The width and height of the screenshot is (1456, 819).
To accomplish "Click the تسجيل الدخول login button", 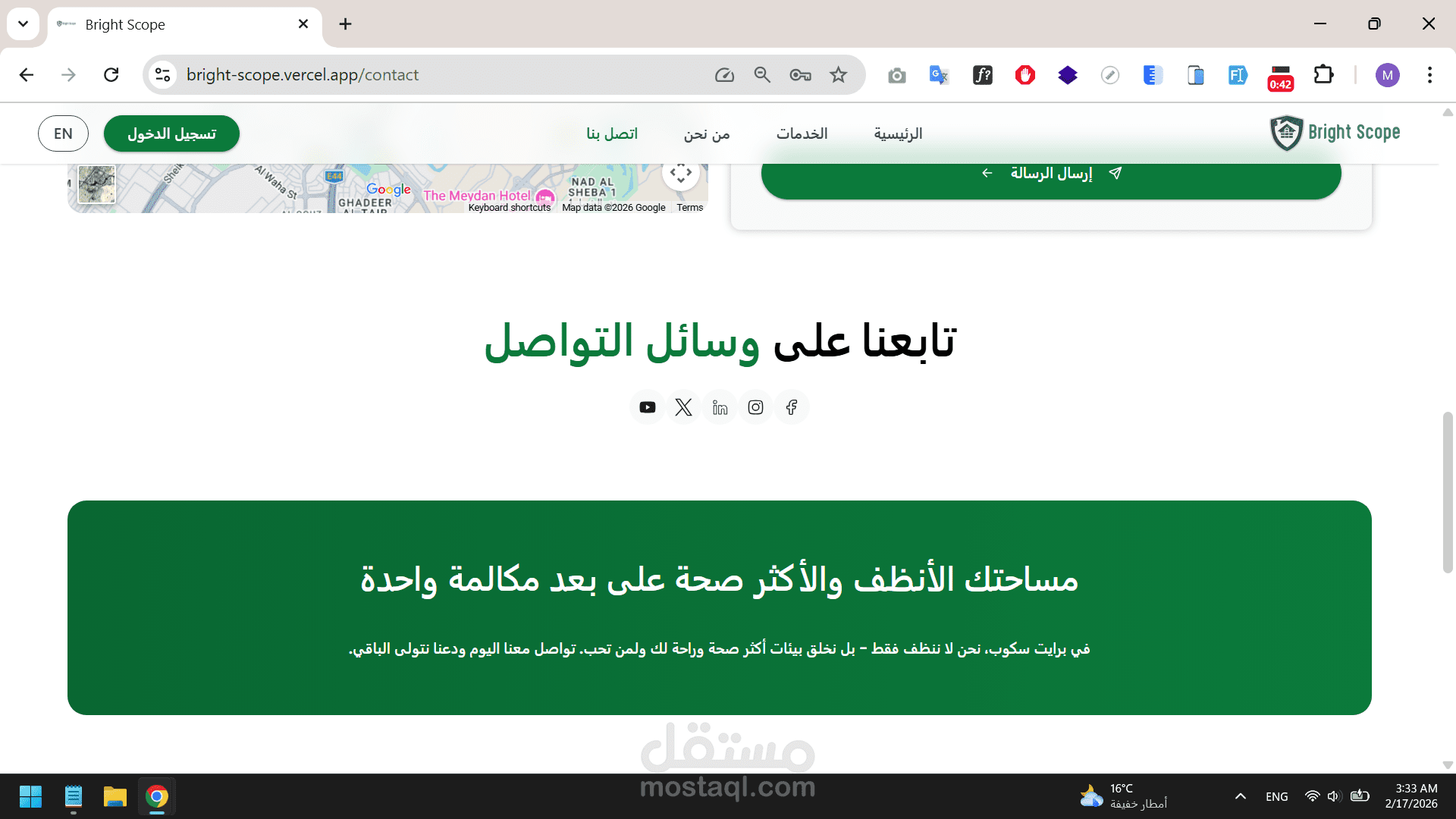I will (x=171, y=133).
